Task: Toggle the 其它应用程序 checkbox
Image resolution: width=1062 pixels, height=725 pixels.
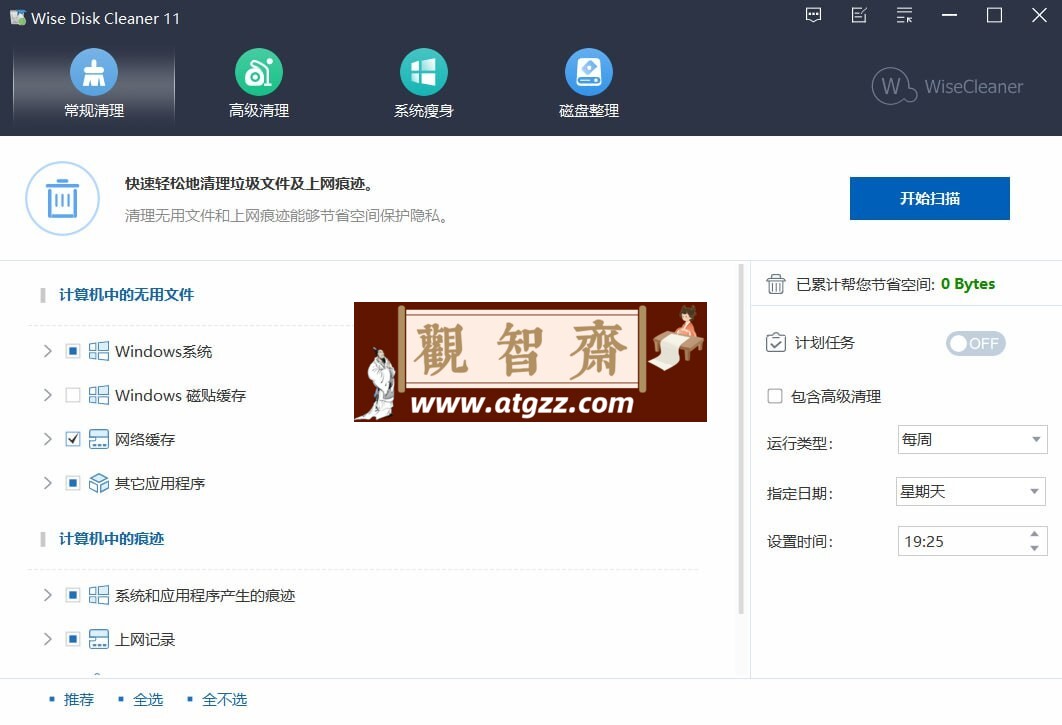Action: tap(72, 483)
